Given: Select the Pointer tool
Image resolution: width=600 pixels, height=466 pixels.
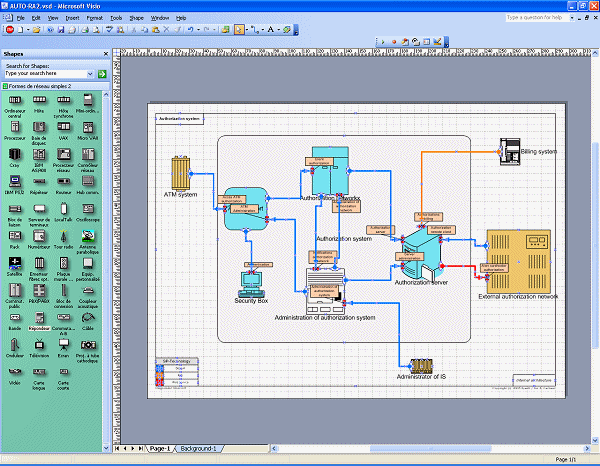Looking at the screenshot, I should (x=239, y=29).
